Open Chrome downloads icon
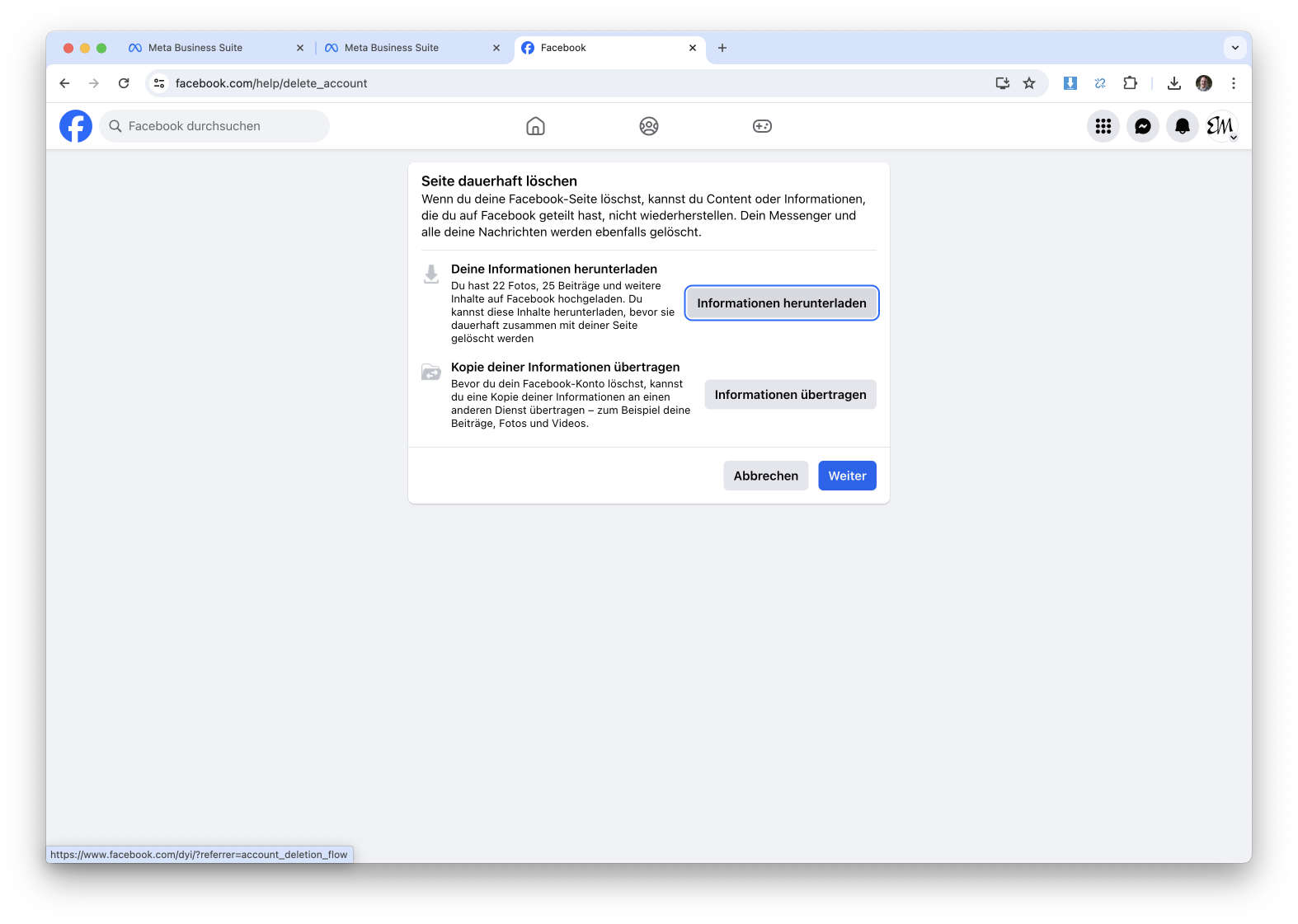Screen dimensions: 1298x924 click(1174, 83)
